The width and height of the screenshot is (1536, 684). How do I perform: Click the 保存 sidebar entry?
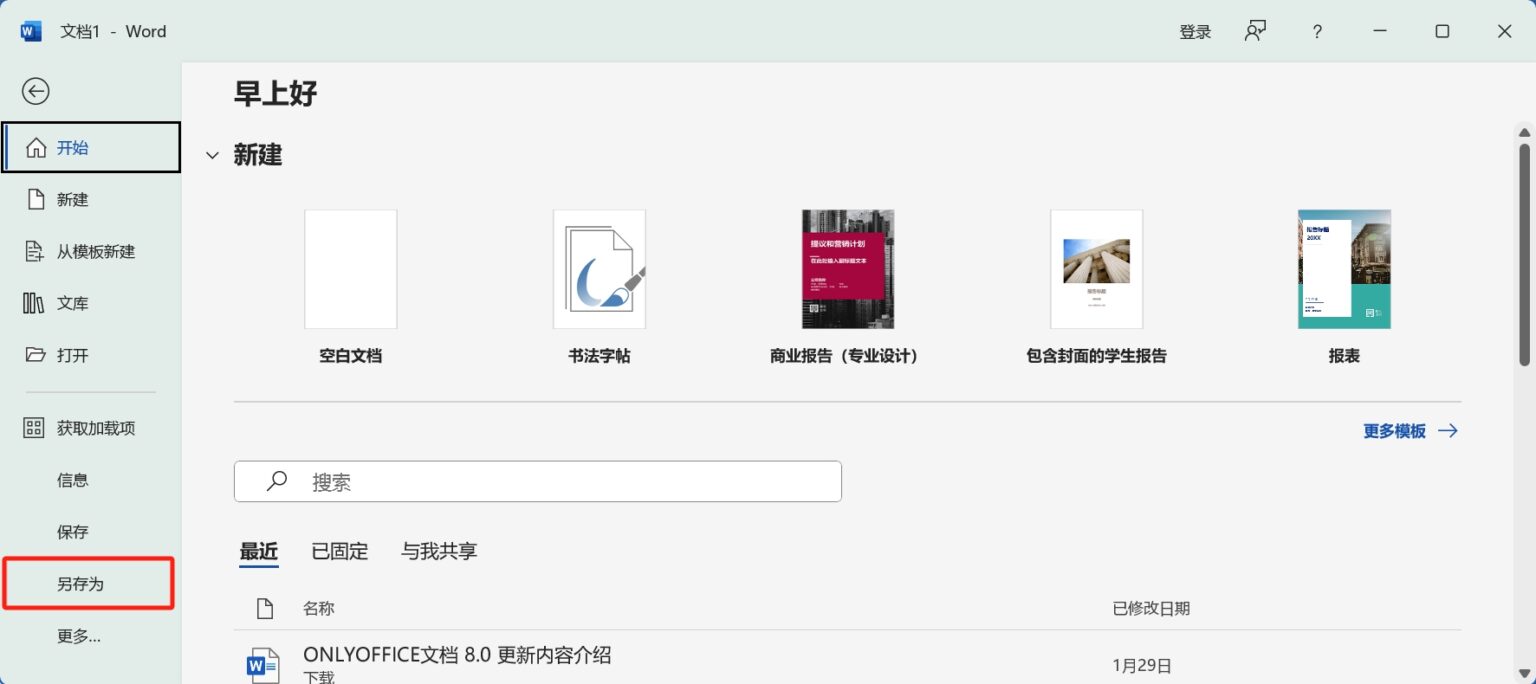tap(72, 531)
